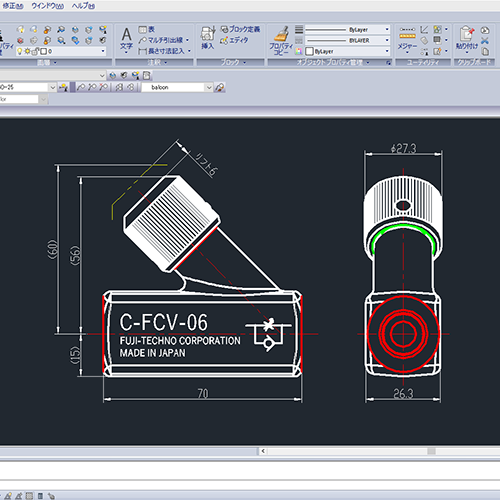The height and width of the screenshot is (500, 500).
Task: Open the linetype BYLAYER dropdown
Action: [x=387, y=40]
